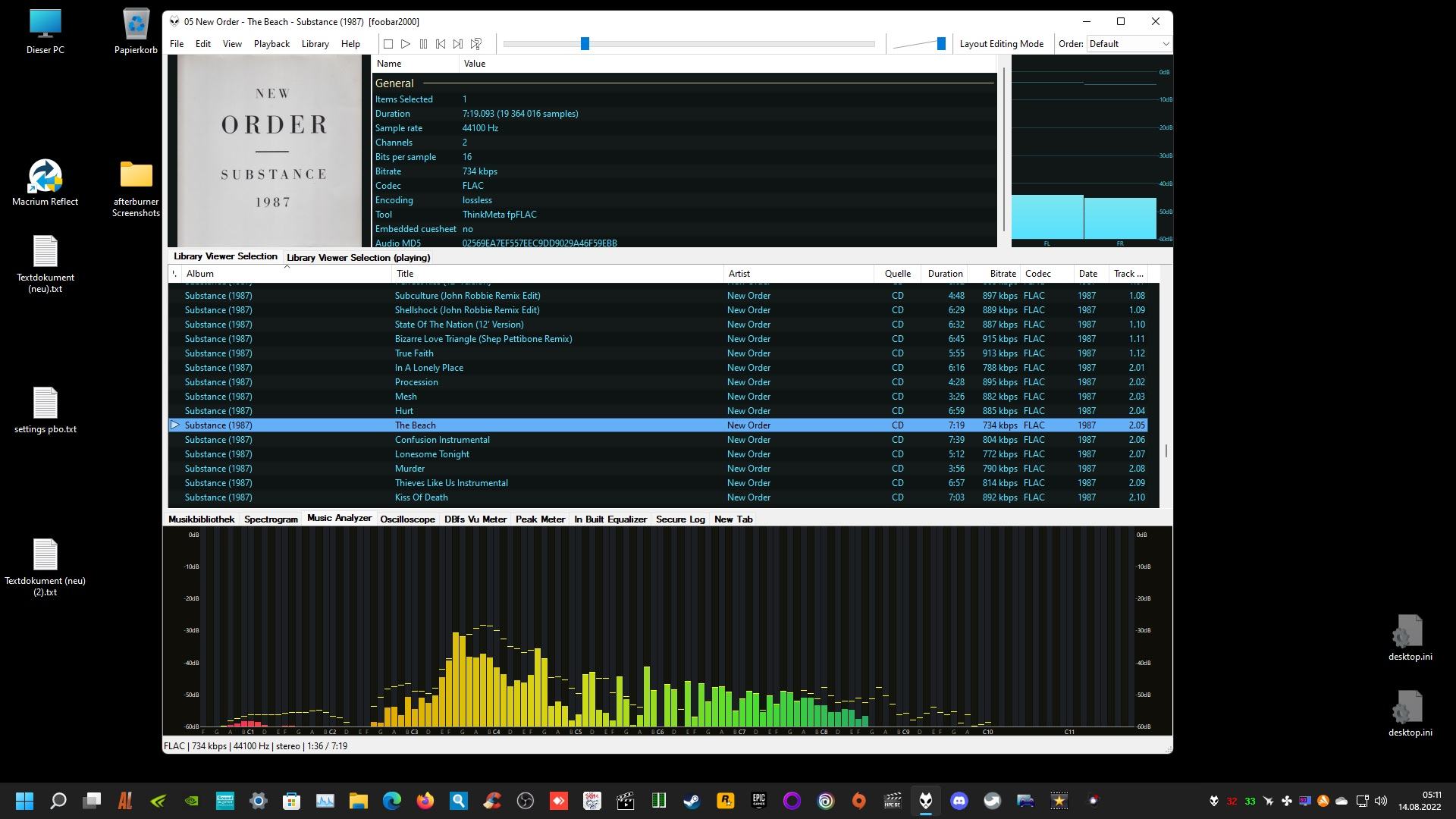This screenshot has height=819, width=1456.
Task: Sort playlist by Album column header
Action: [x=200, y=274]
